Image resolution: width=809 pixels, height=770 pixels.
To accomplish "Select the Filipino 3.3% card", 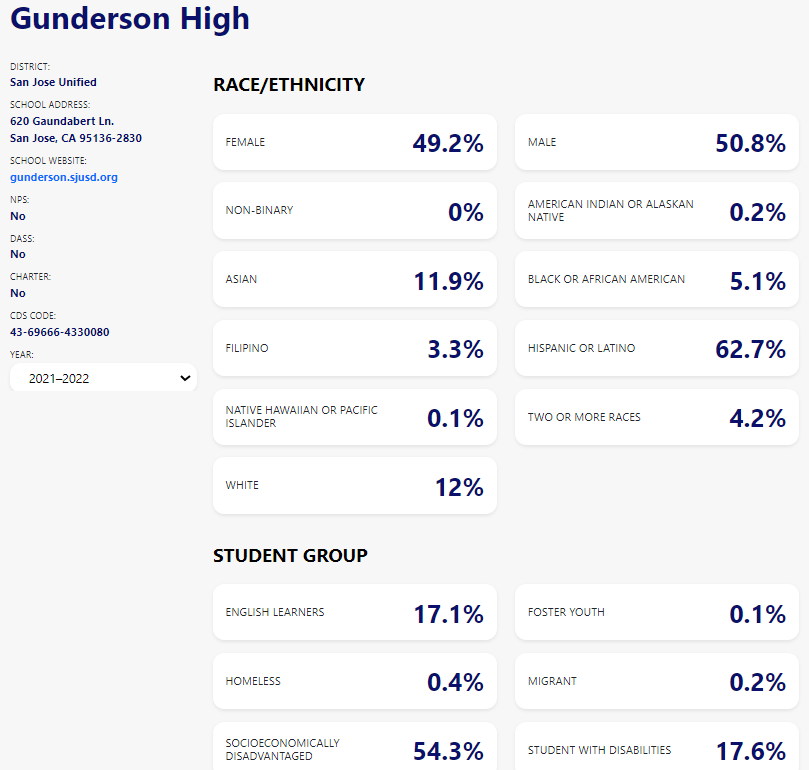I will pos(354,348).
